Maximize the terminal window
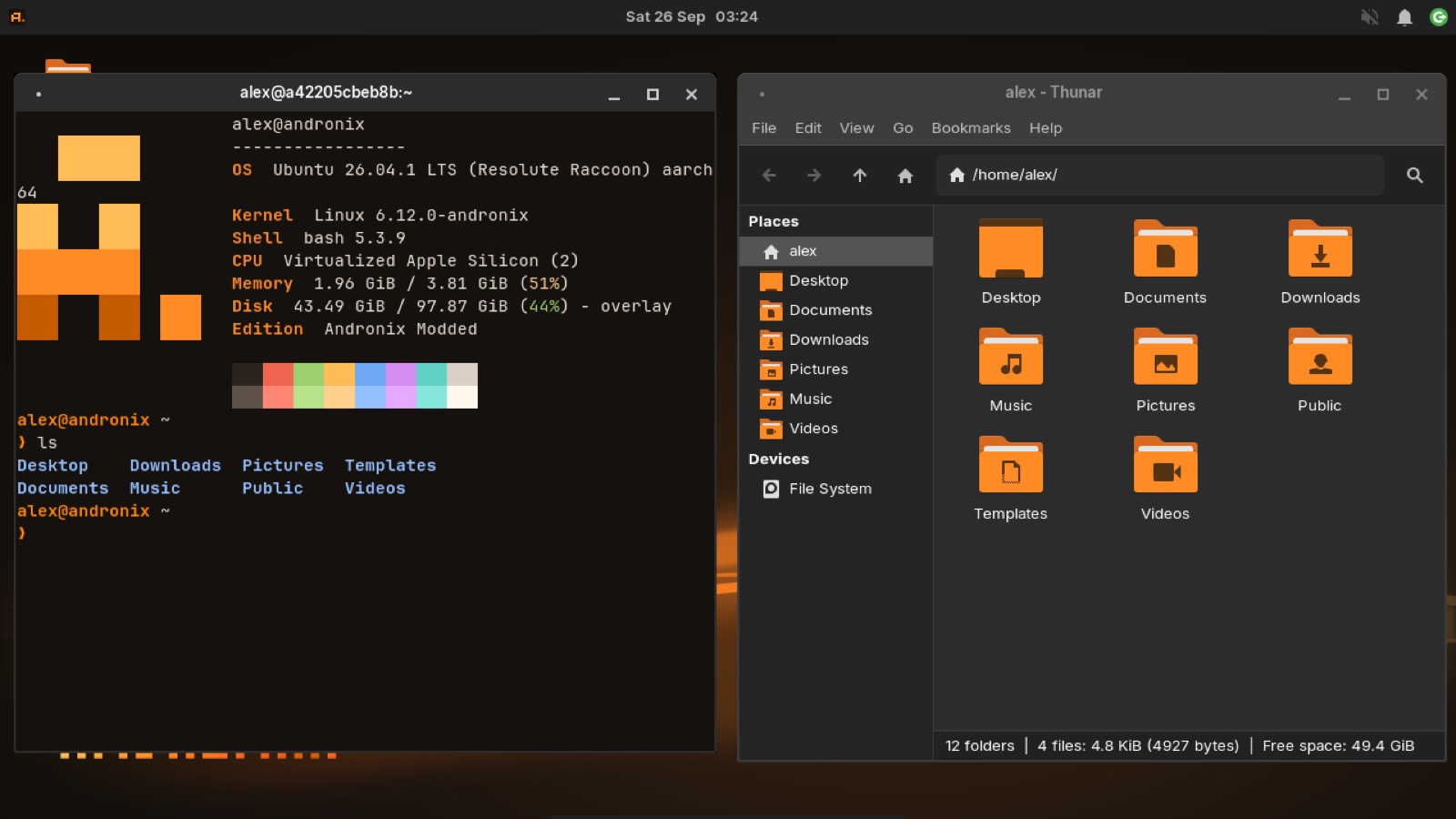This screenshot has width=1456, height=819. coord(652,94)
